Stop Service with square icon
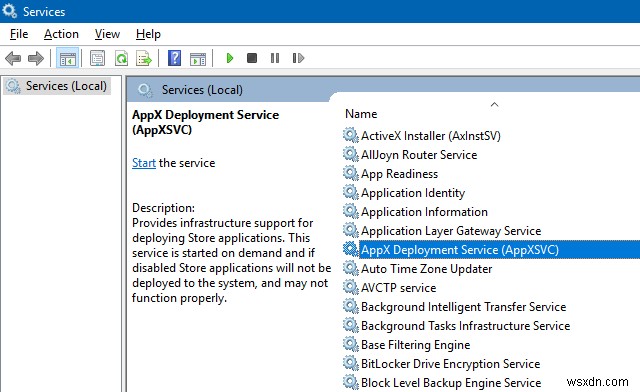 pos(252,58)
